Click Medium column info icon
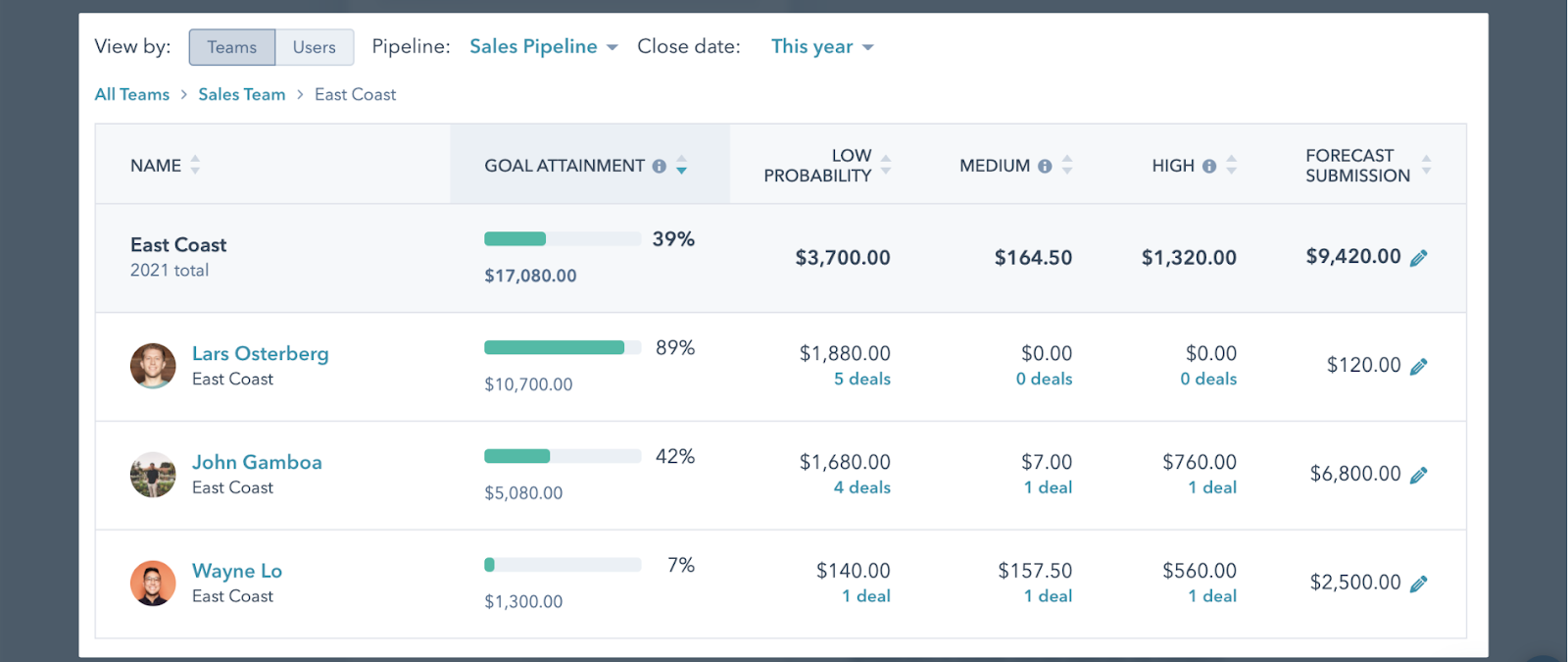The image size is (1568, 662). [1045, 167]
